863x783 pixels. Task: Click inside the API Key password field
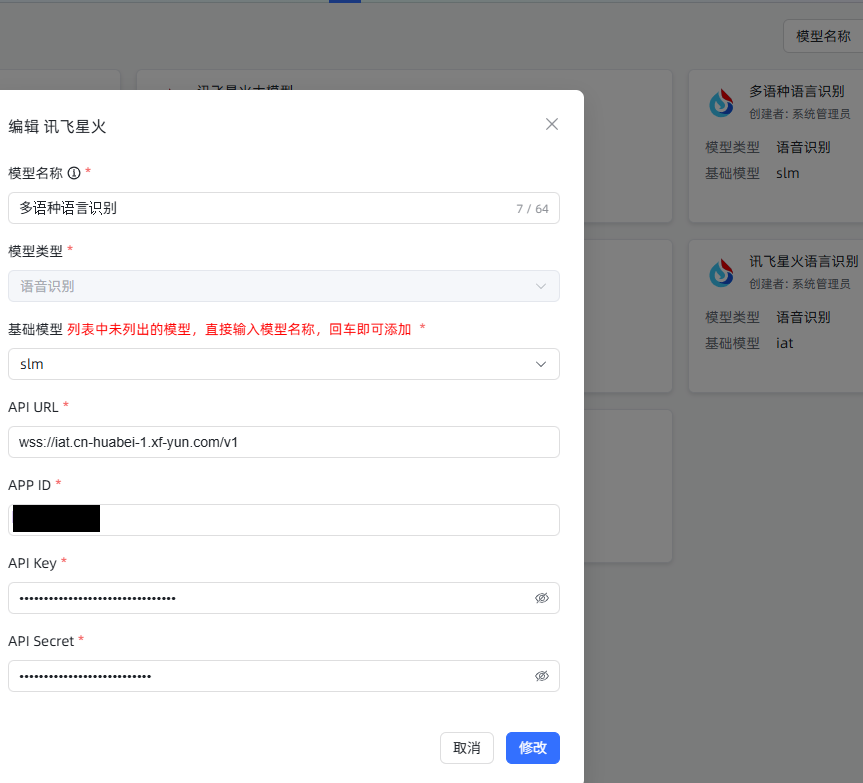[x=270, y=598]
